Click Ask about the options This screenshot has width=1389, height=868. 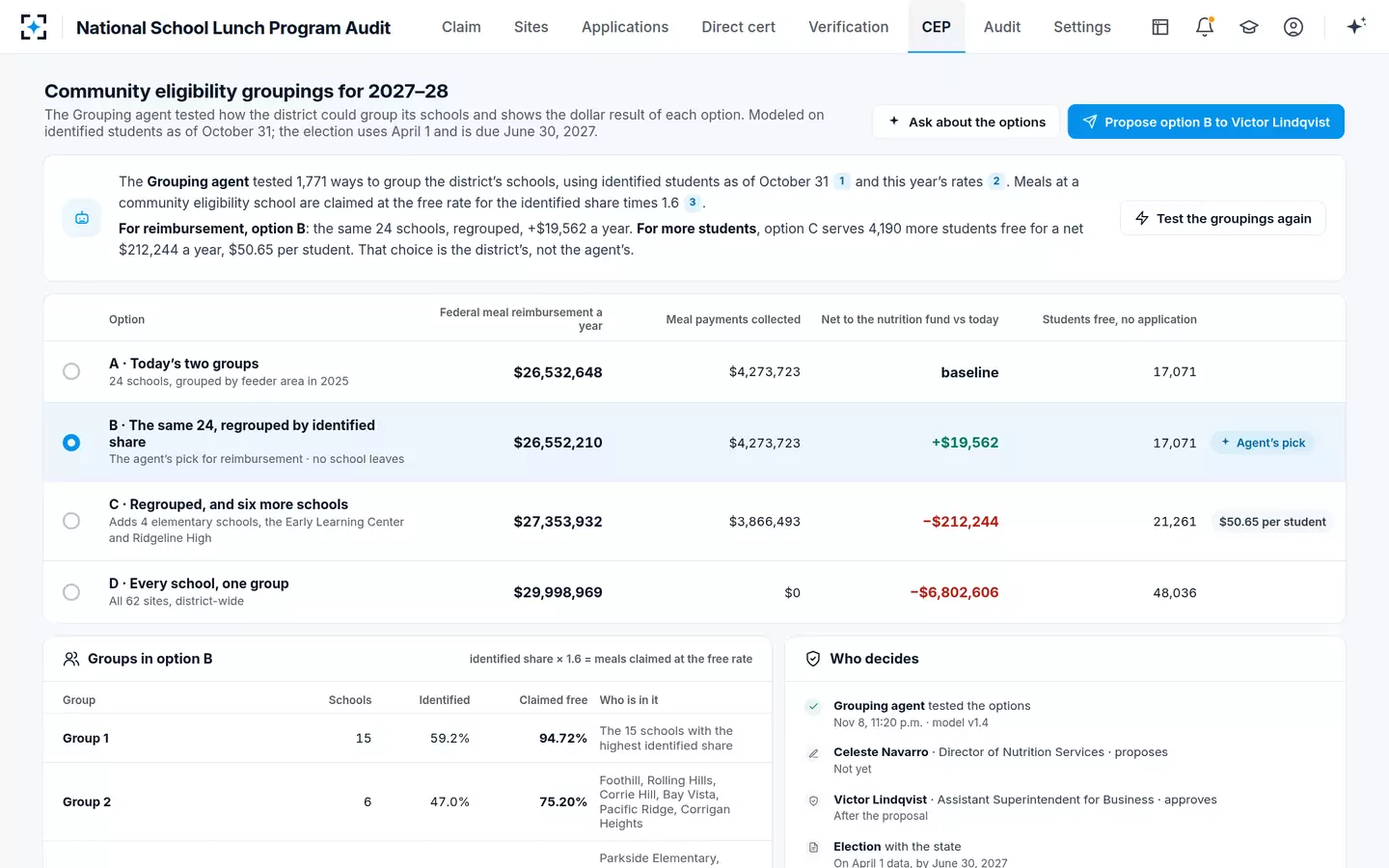(x=967, y=122)
